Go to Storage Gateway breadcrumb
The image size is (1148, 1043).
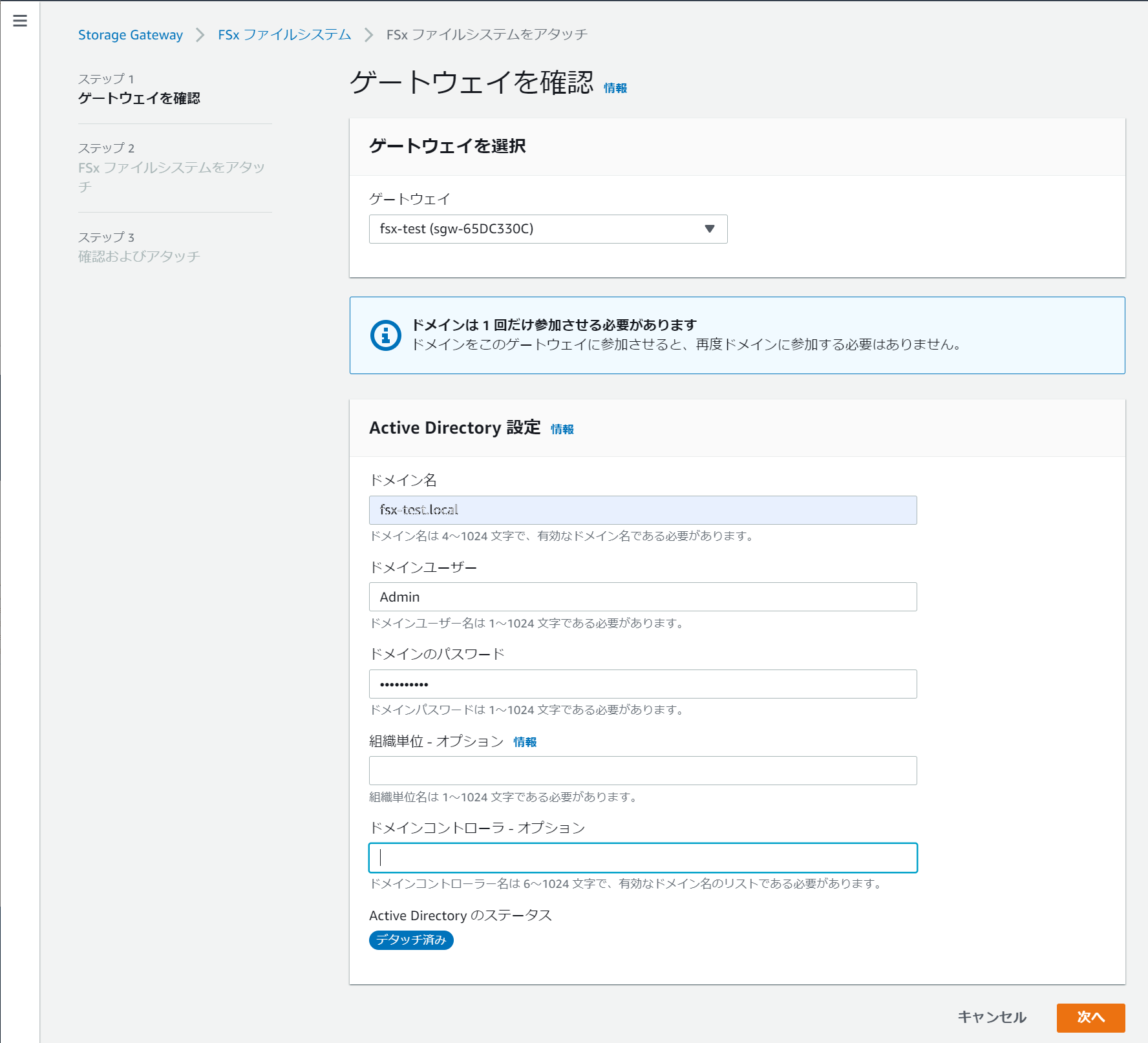click(x=131, y=35)
